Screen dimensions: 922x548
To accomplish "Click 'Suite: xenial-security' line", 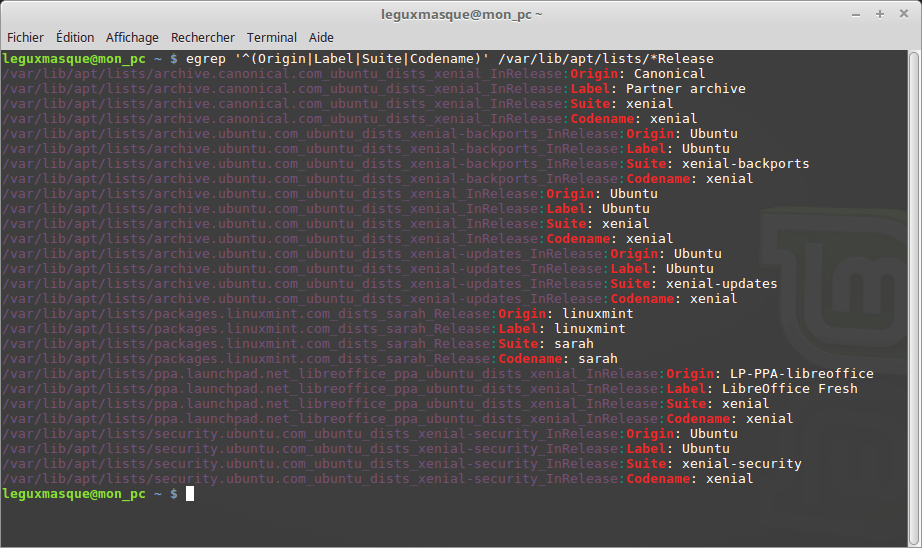I will tap(402, 464).
